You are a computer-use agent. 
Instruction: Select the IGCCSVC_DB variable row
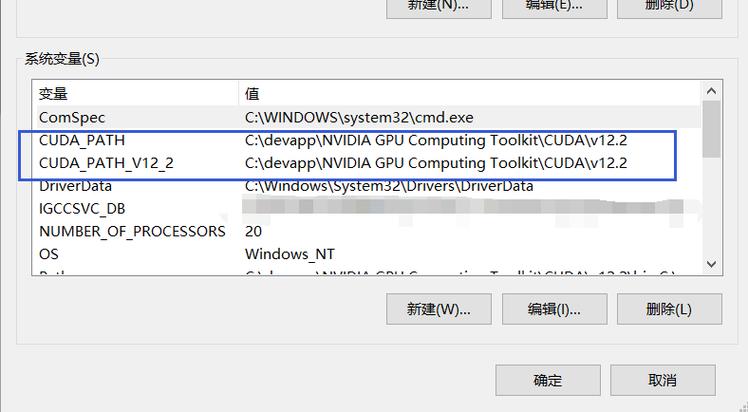pos(367,208)
